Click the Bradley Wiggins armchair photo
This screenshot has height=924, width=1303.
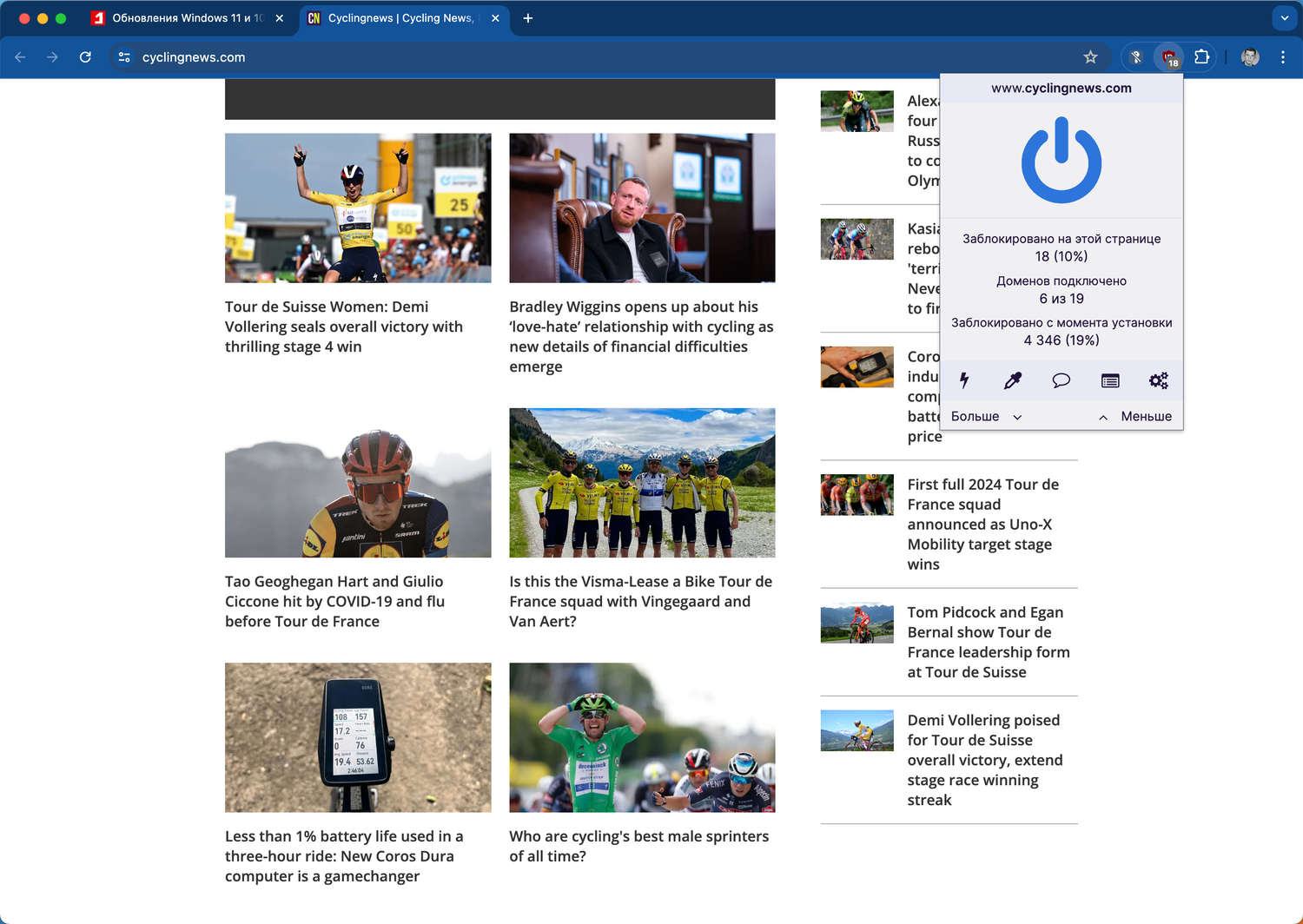(x=642, y=208)
